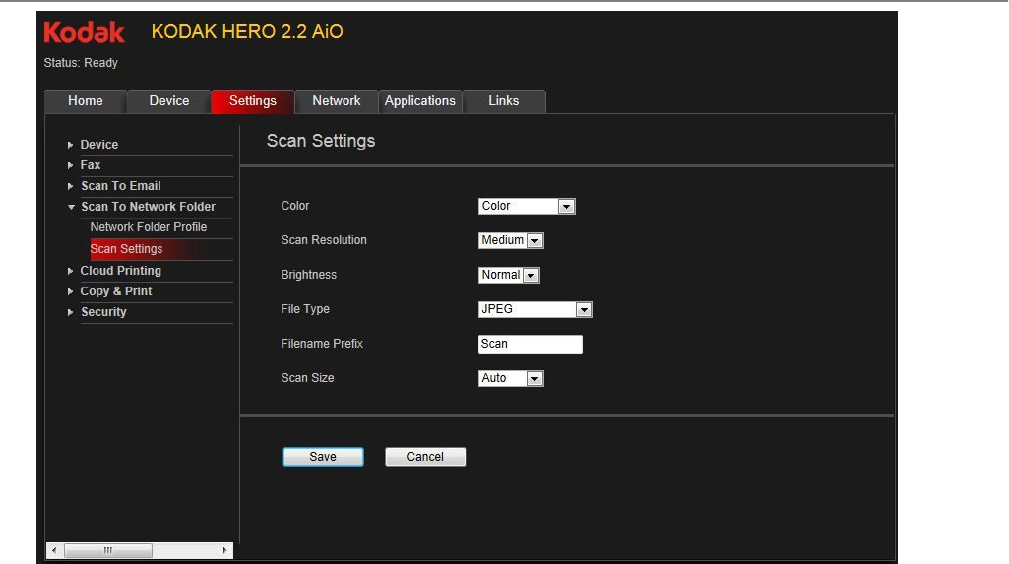The width and height of the screenshot is (1009, 564).
Task: Open Security in sidebar
Action: point(104,312)
